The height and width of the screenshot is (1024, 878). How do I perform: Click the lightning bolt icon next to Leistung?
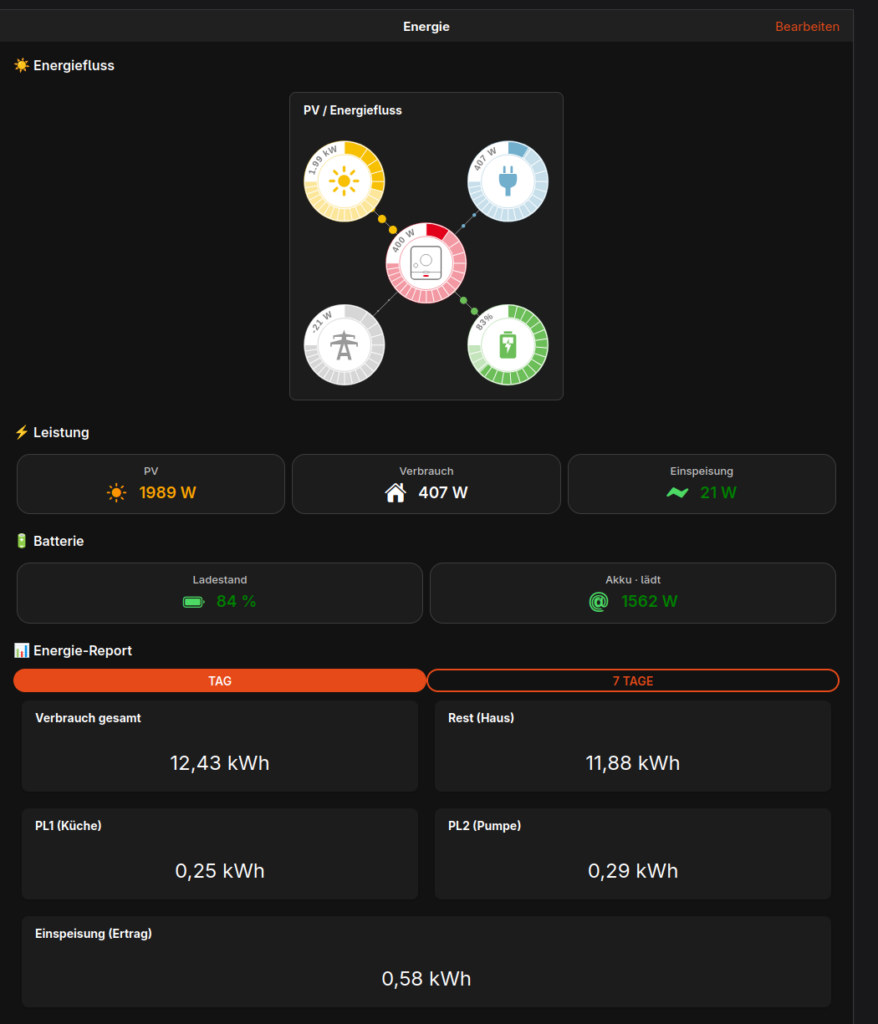(x=22, y=432)
